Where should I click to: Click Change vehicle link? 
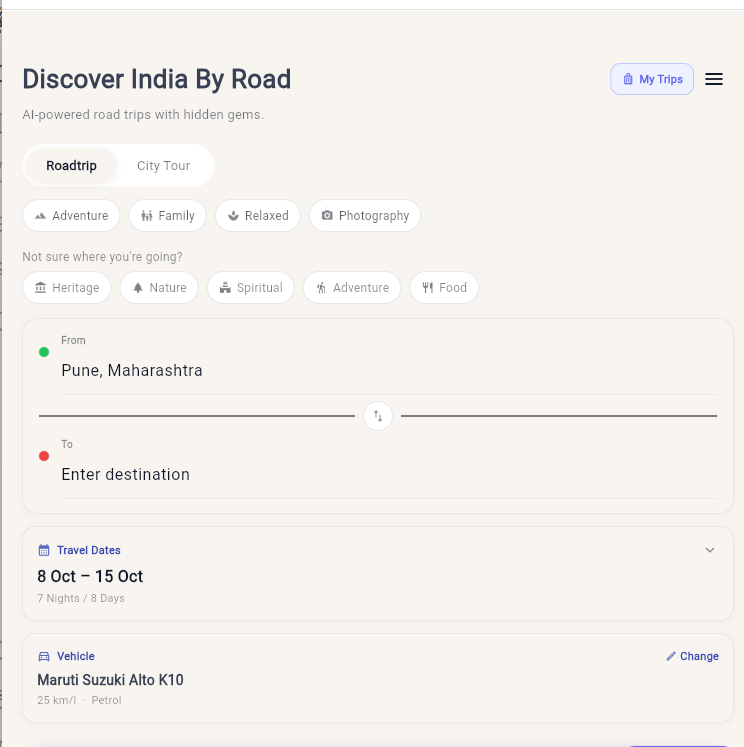tap(692, 656)
